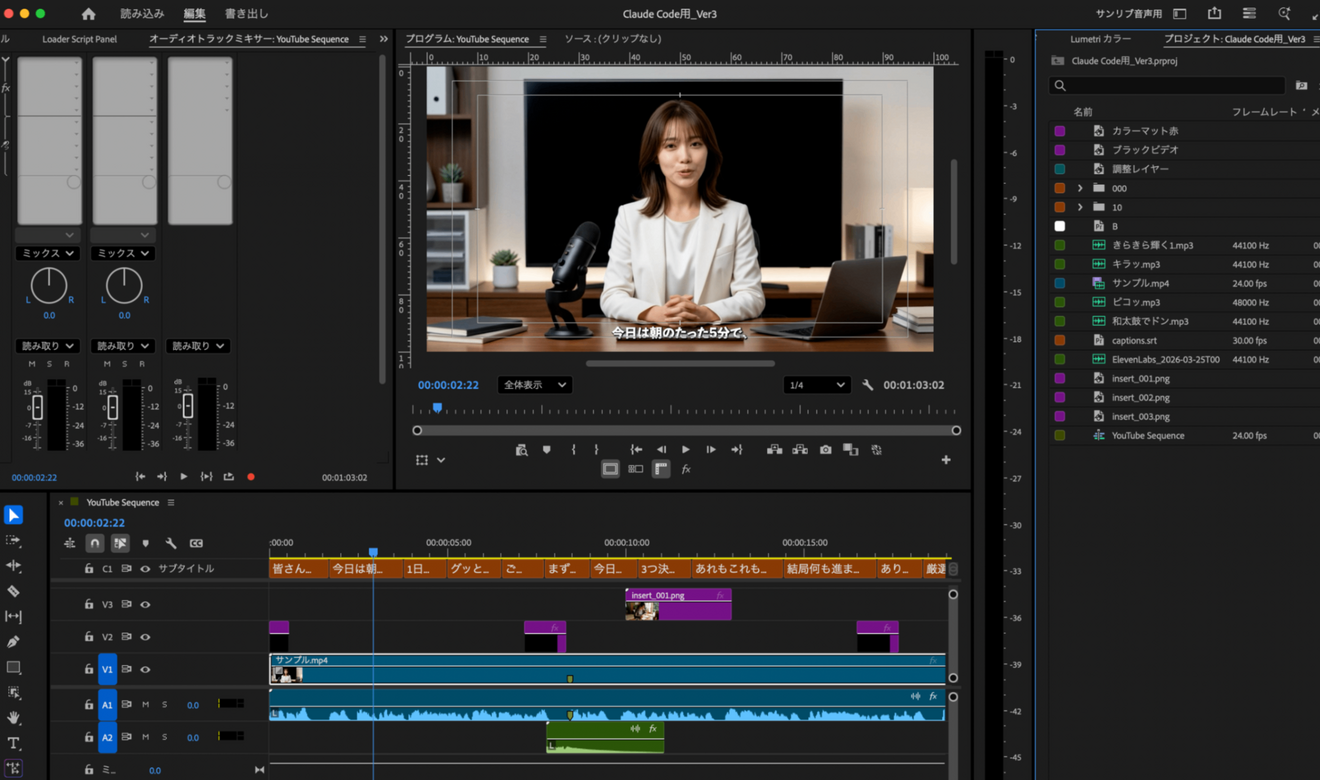Screen dimensions: 1320x780
Task: Open timeline display settings wrench
Action: pos(171,543)
